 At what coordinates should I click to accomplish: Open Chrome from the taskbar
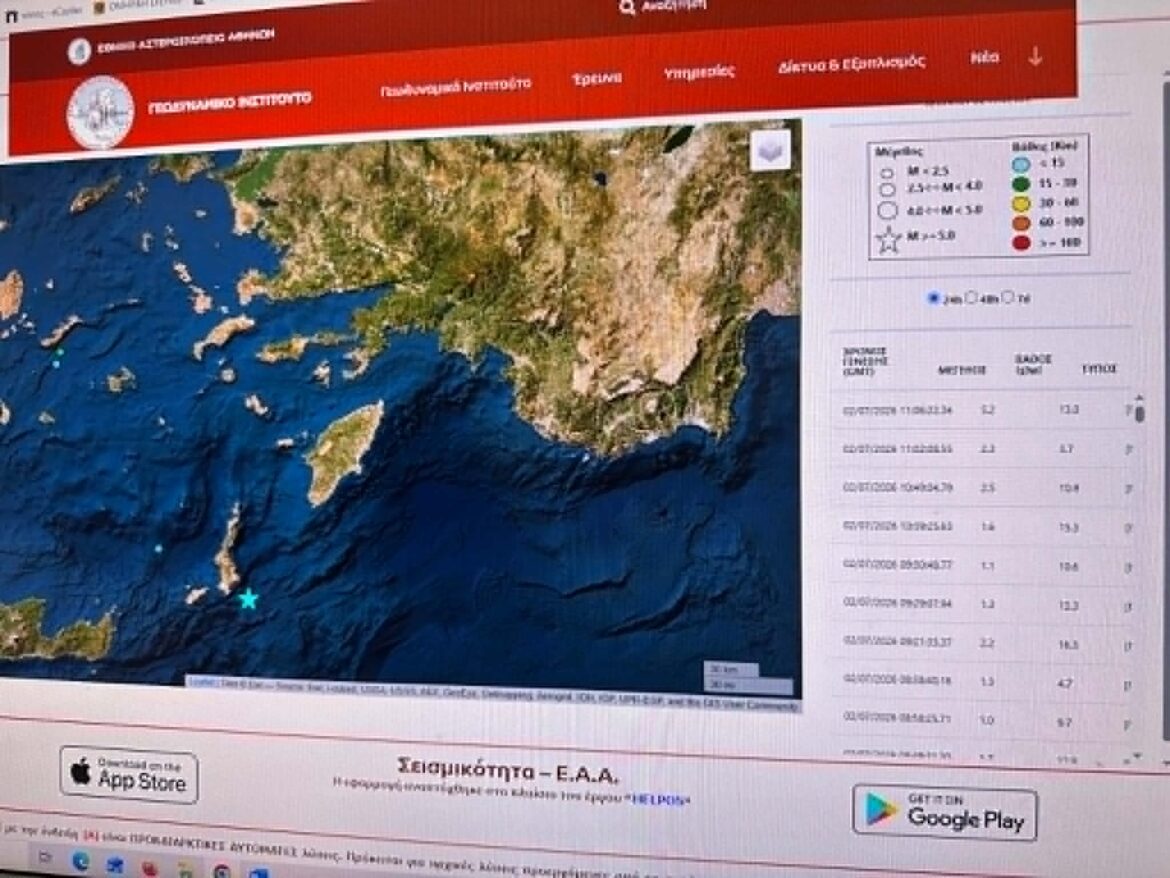[x=221, y=871]
